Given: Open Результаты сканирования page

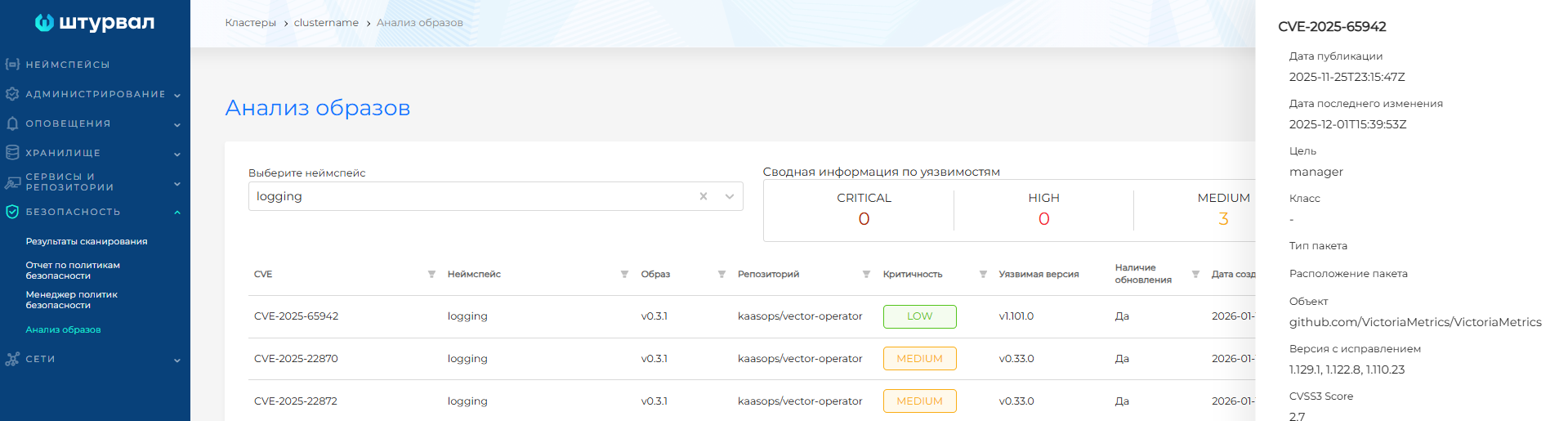Looking at the screenshot, I should [x=87, y=241].
